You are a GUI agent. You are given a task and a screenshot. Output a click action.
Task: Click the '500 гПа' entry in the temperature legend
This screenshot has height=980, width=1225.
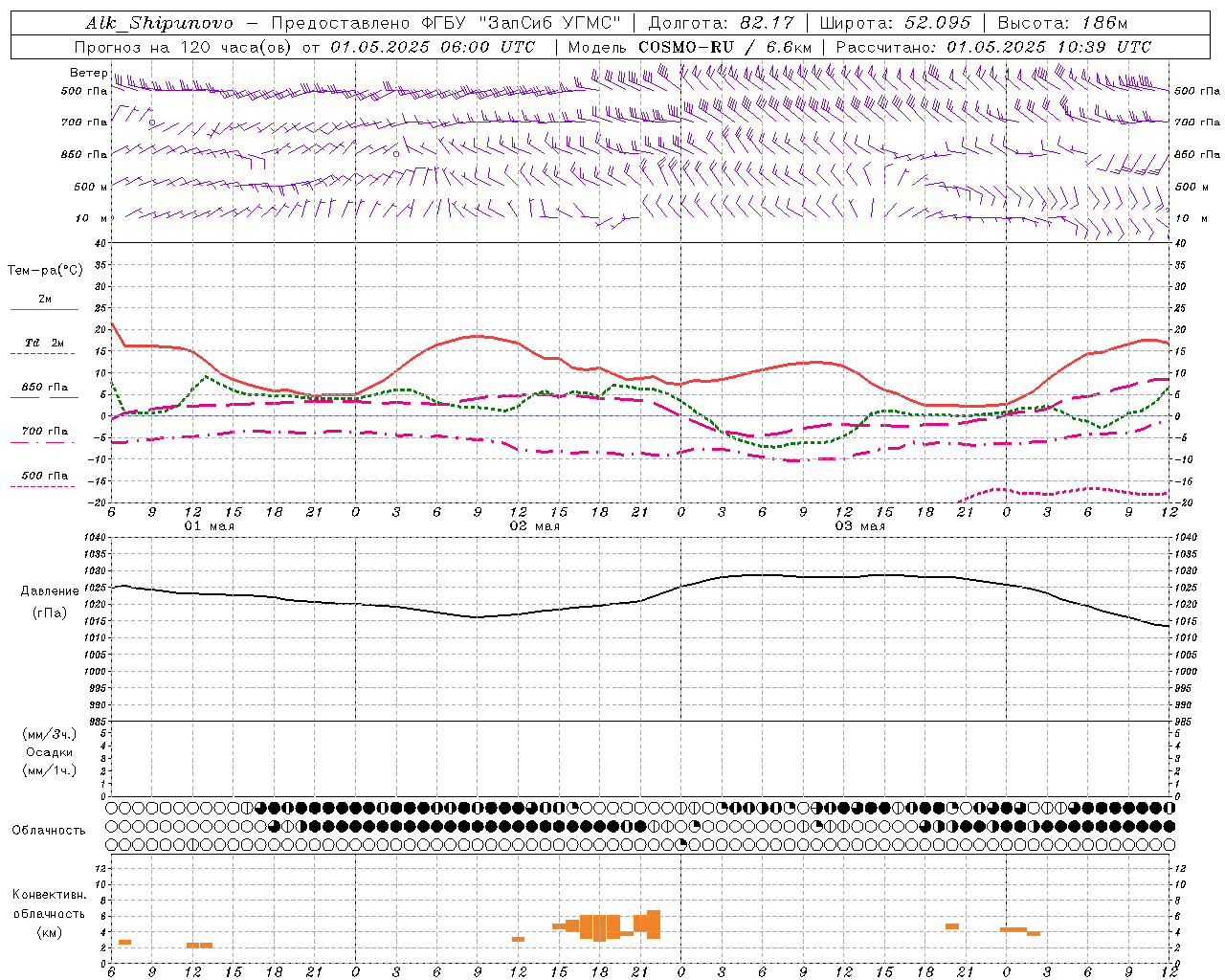(44, 476)
